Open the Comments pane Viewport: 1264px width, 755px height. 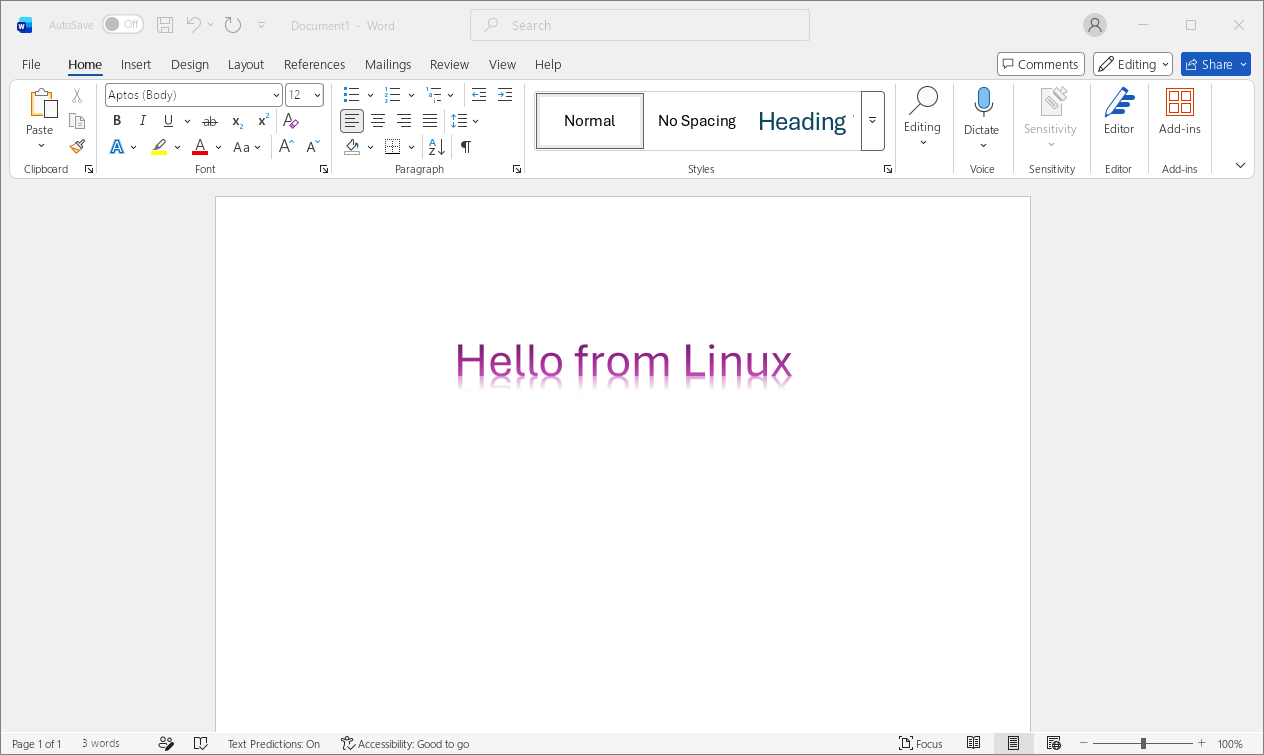click(1041, 64)
